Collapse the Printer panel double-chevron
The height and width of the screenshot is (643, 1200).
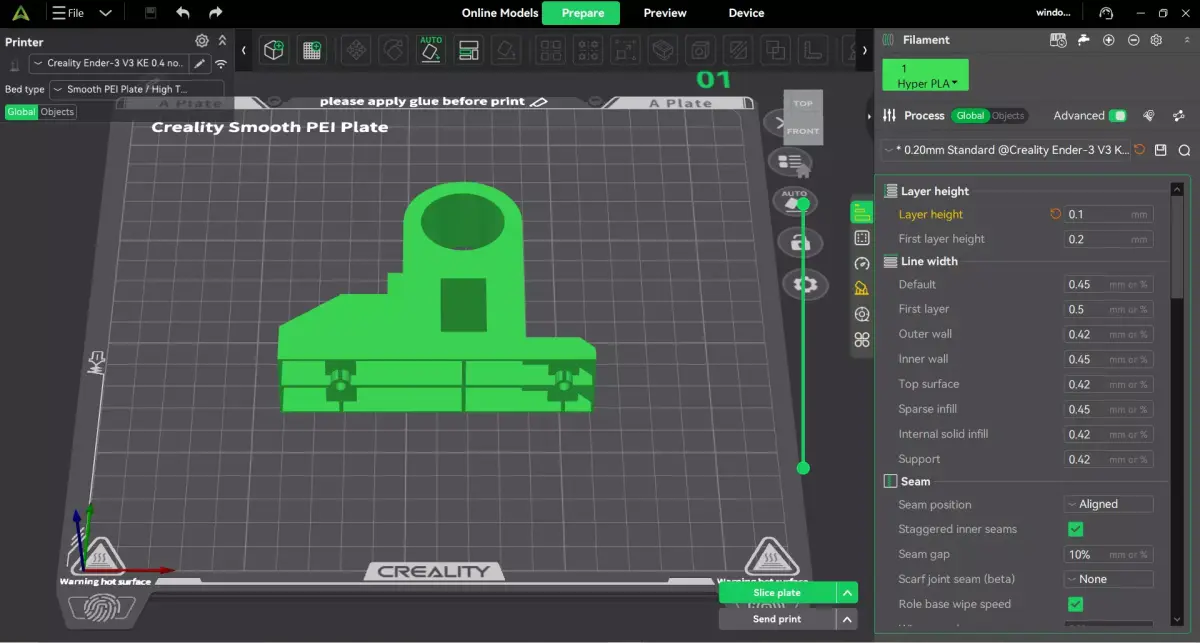[222, 41]
